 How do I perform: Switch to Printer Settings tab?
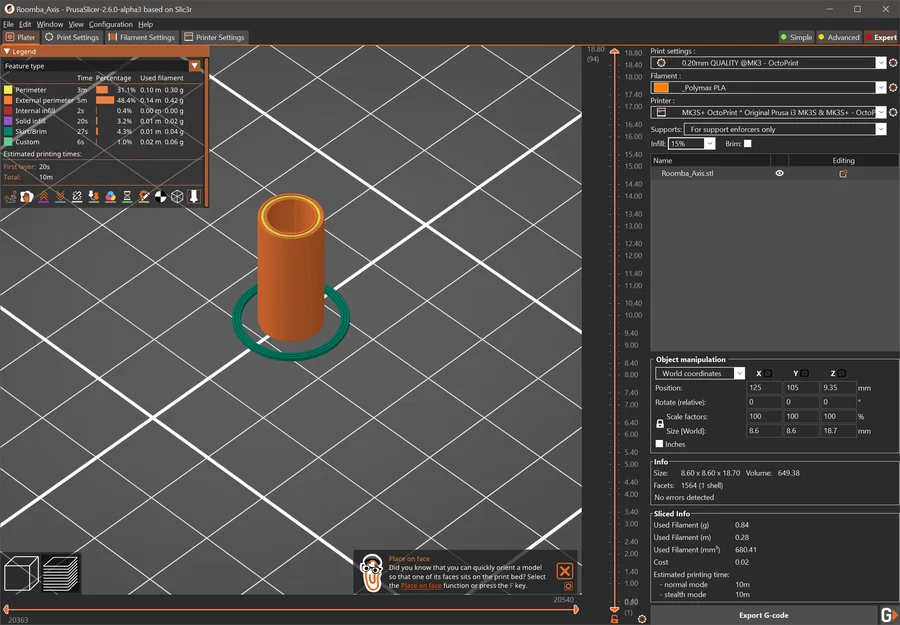215,37
